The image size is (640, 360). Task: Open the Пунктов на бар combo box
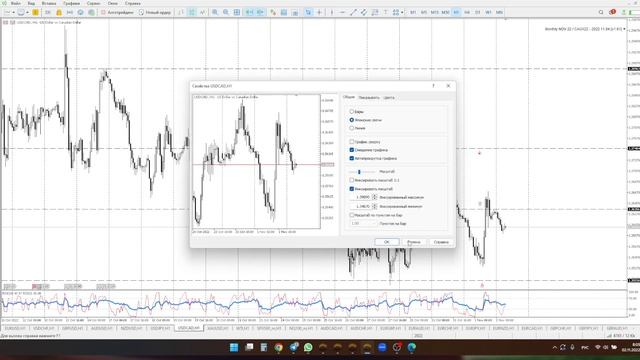363,223
